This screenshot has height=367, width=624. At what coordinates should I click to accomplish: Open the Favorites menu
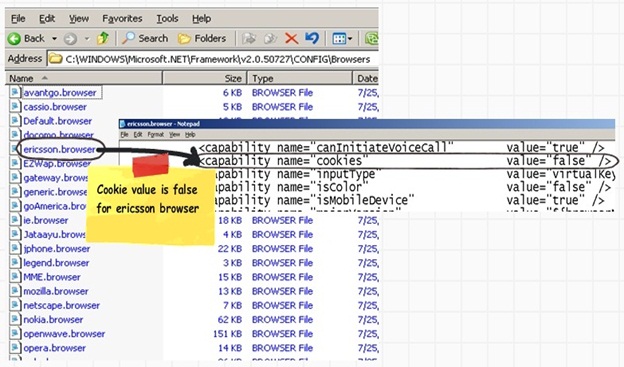click(x=122, y=18)
